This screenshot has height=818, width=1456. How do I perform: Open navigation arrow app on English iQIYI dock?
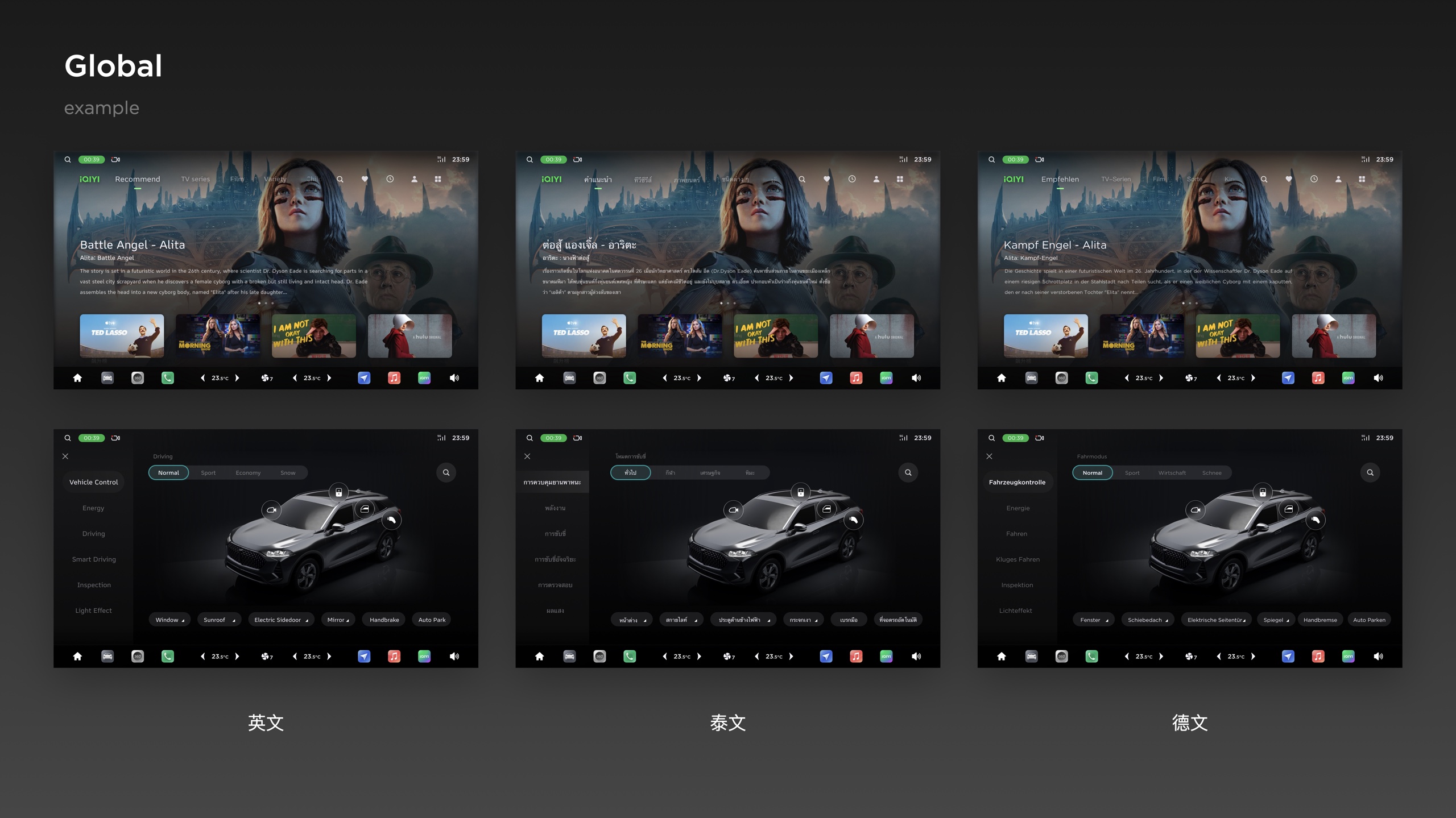(364, 378)
